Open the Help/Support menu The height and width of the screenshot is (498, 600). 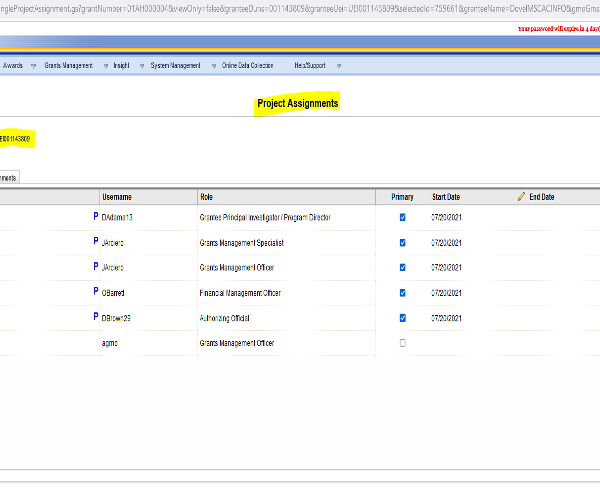tap(309, 65)
